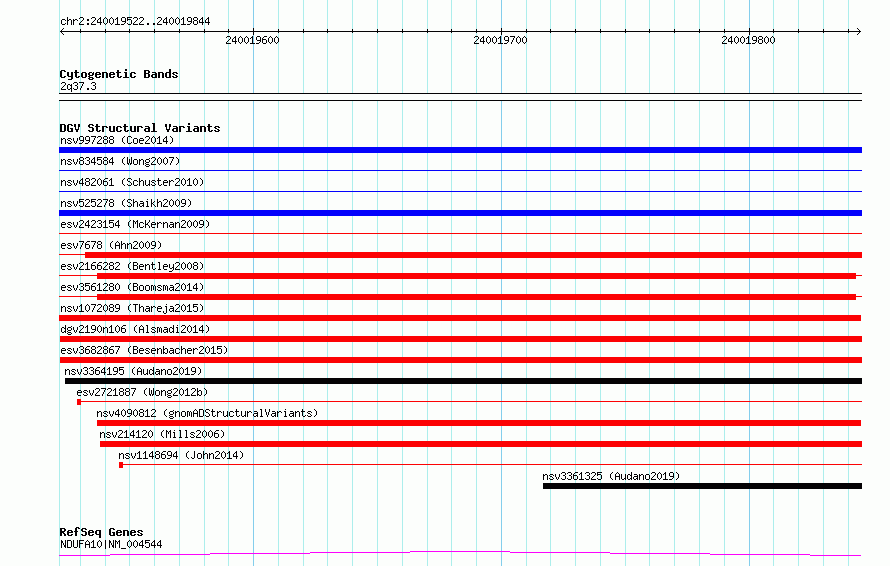Open the dgv2190n106 (Alsmadi2014) label
The height and width of the screenshot is (566, 890).
click(135, 329)
